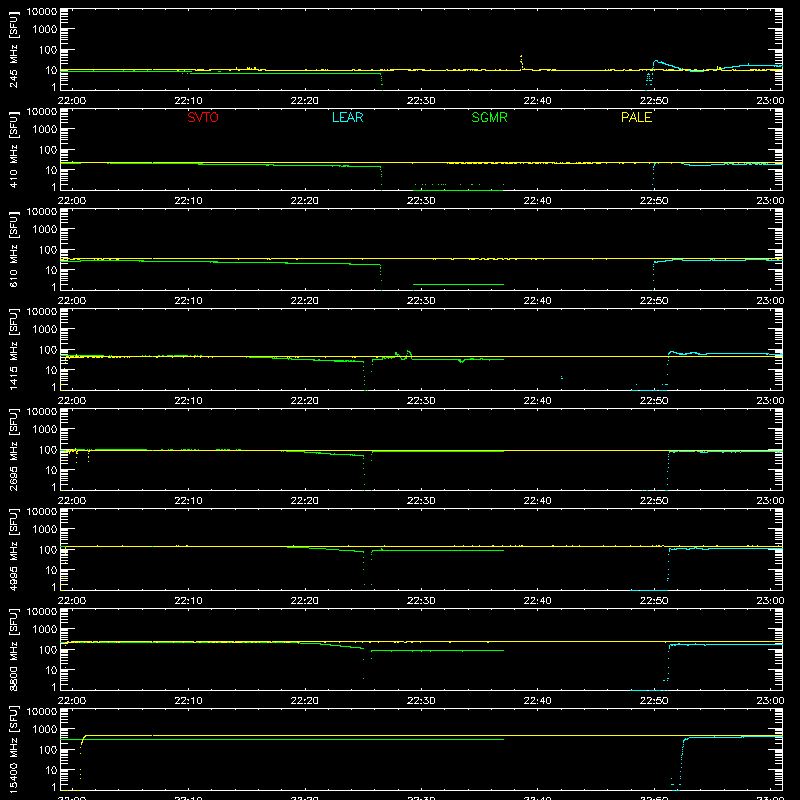Click the 22:10 tick label below 410 MHz panel
Image resolution: width=800 pixels, height=800 pixels.
pyautogui.click(x=188, y=201)
